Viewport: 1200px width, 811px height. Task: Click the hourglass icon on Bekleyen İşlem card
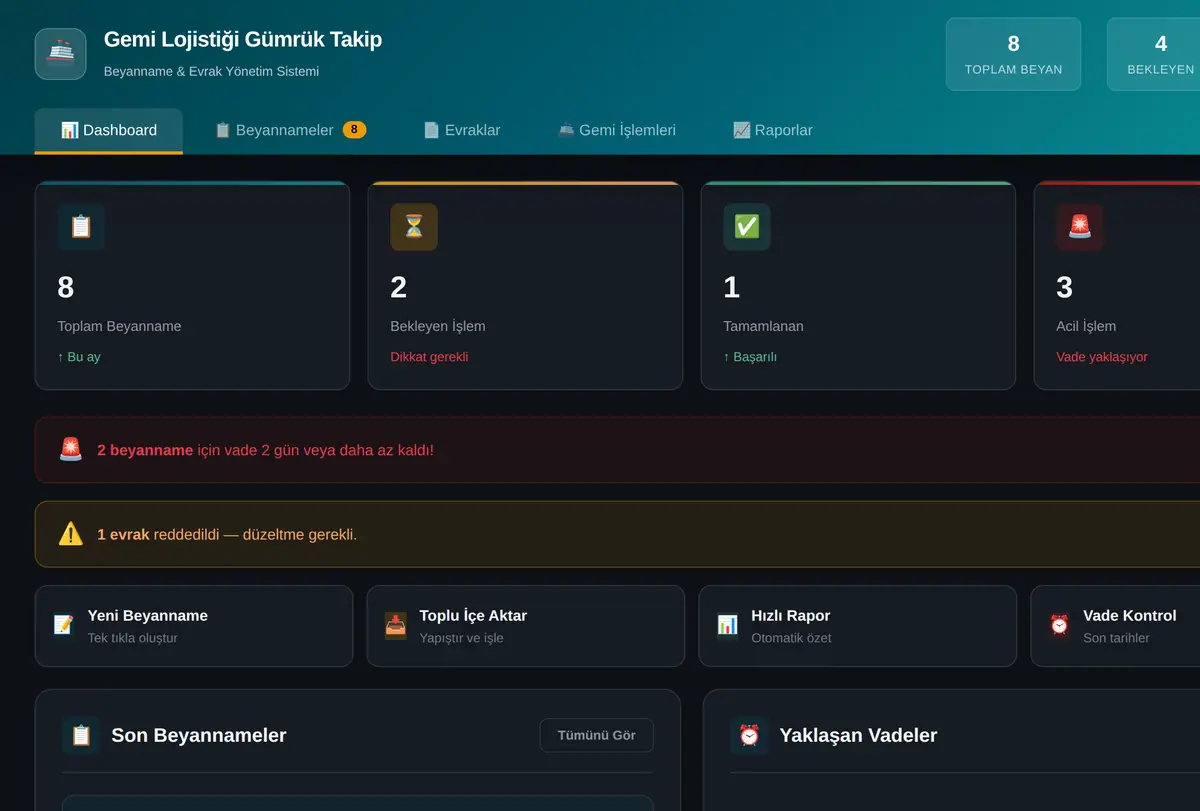click(x=414, y=227)
